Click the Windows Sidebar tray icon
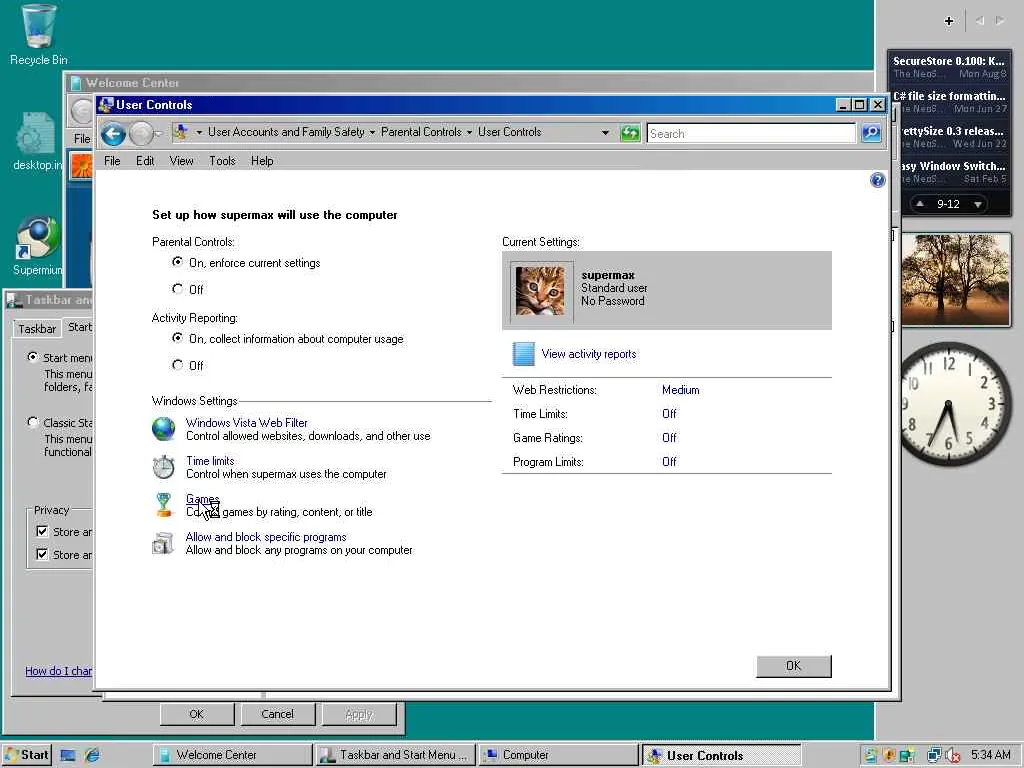The width and height of the screenshot is (1024, 768). tap(871, 756)
